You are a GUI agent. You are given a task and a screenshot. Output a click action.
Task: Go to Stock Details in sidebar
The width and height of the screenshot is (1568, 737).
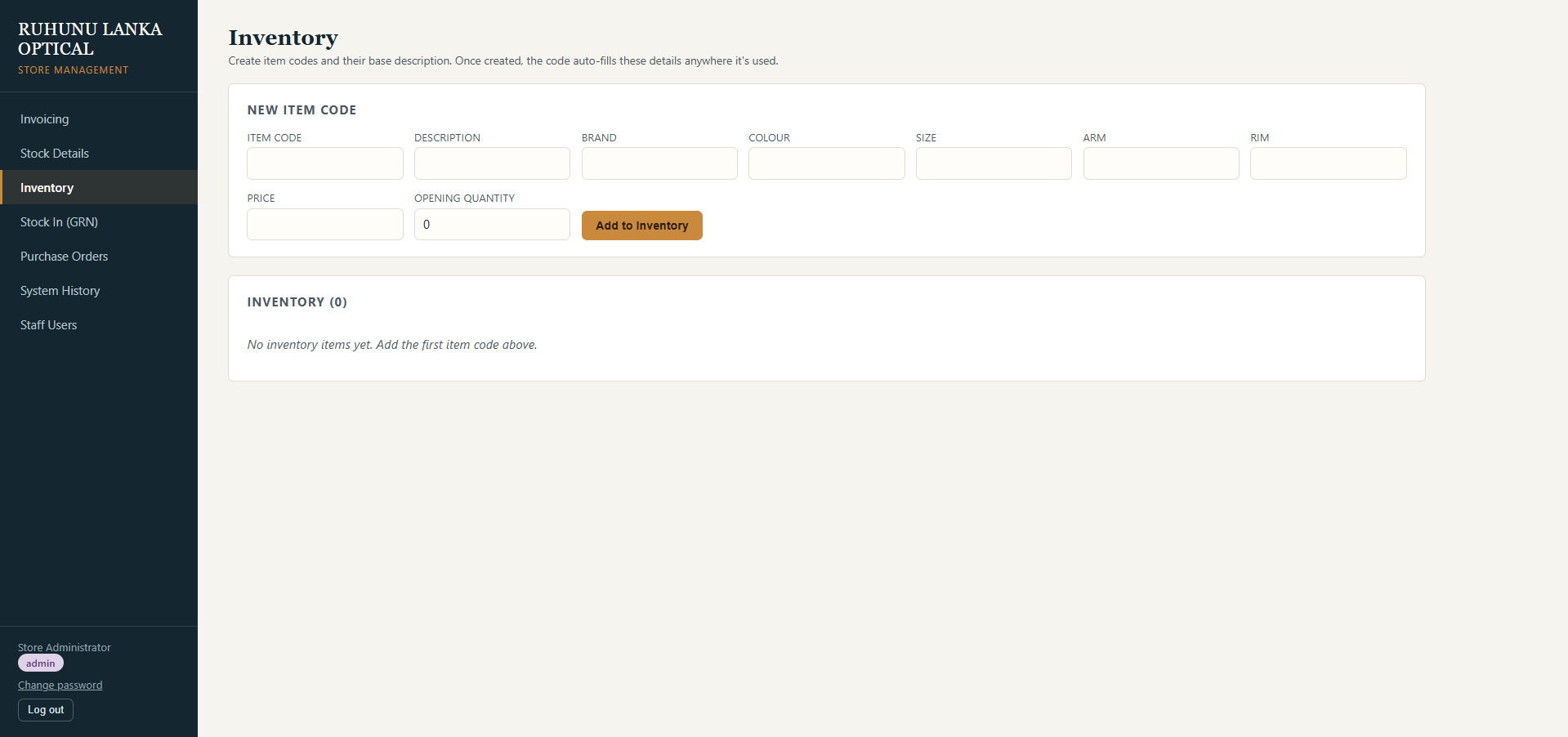click(99, 154)
